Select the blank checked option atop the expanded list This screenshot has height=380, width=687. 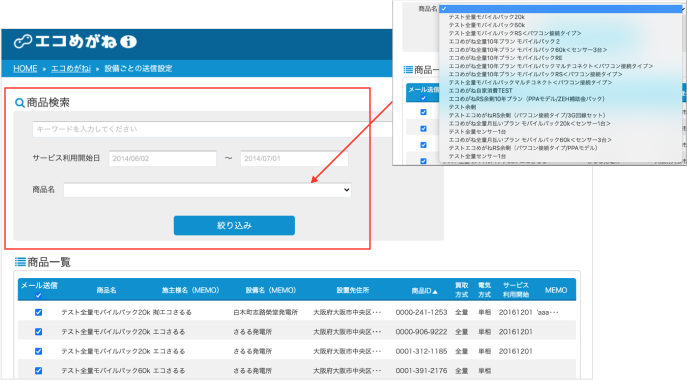coord(561,9)
